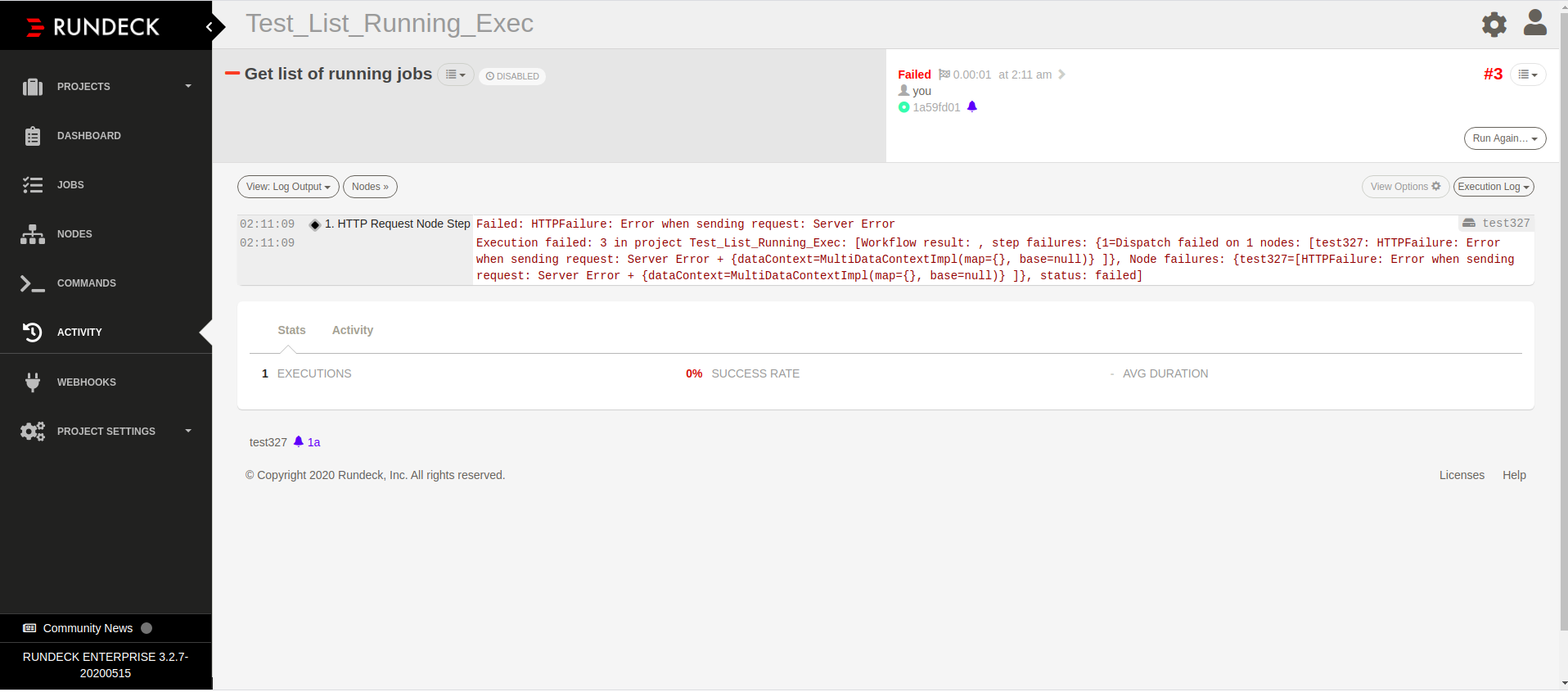The width and height of the screenshot is (1568, 692).
Task: Click the test327 name below stats
Action: pos(268,442)
